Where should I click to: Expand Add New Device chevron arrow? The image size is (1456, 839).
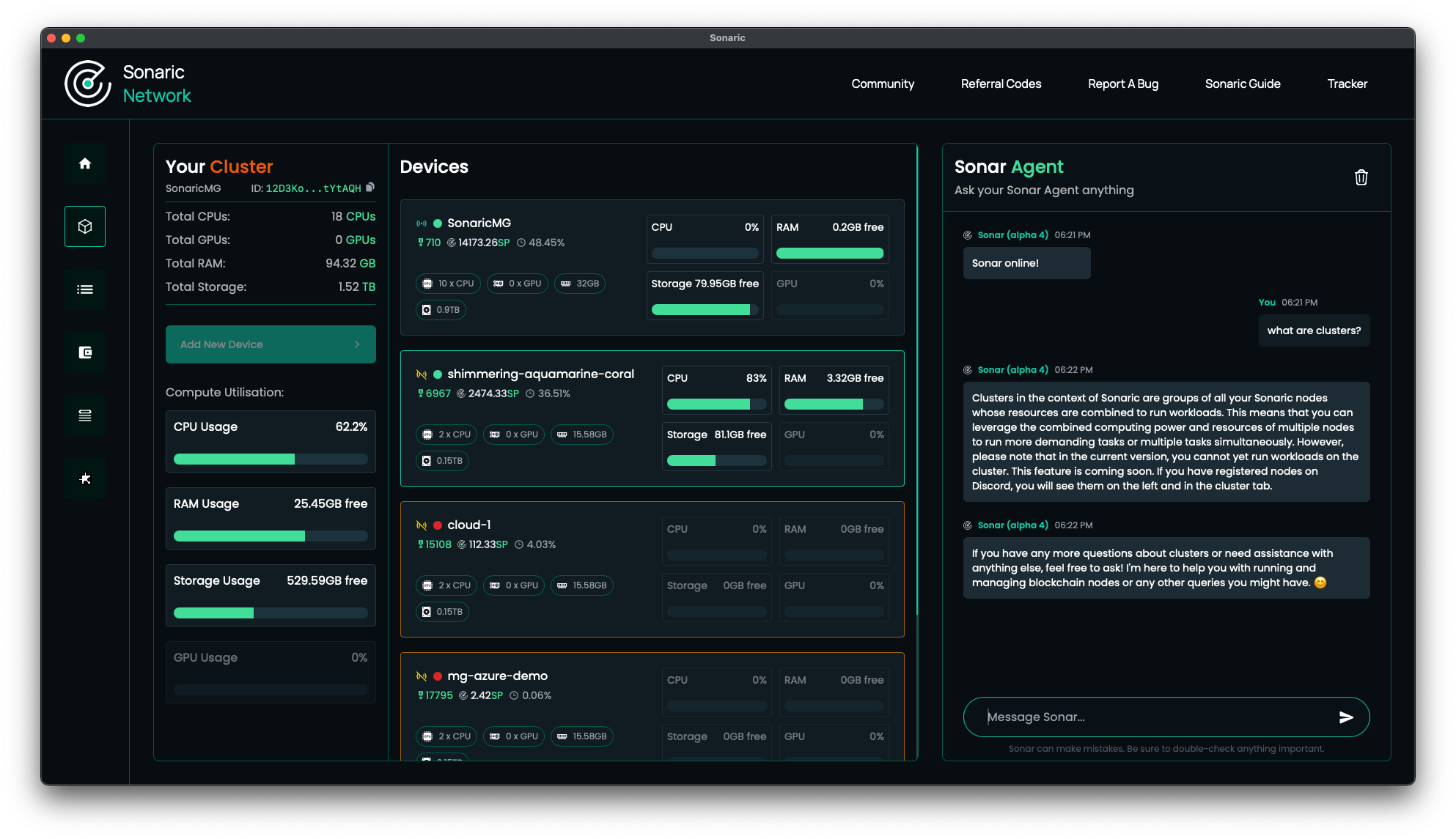click(x=357, y=344)
